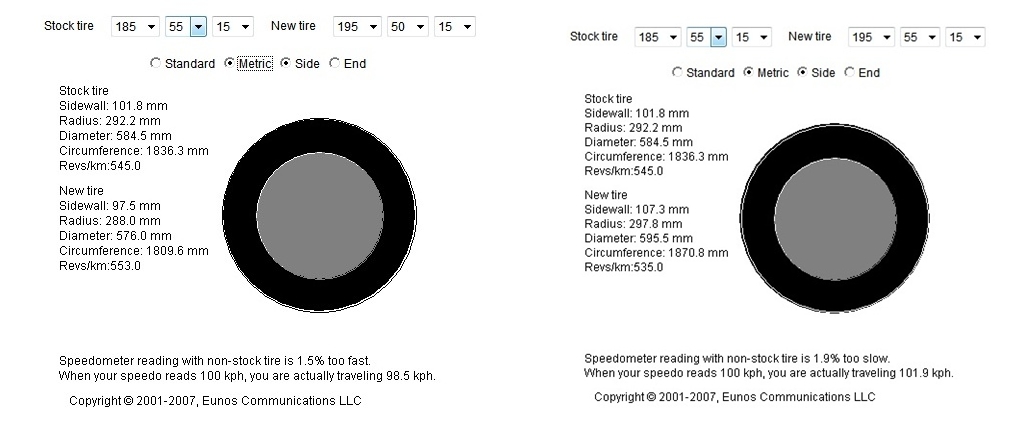Click new tire 'Sidewall: 97.5 mm' text
The height and width of the screenshot is (426, 1026).
coord(109,205)
